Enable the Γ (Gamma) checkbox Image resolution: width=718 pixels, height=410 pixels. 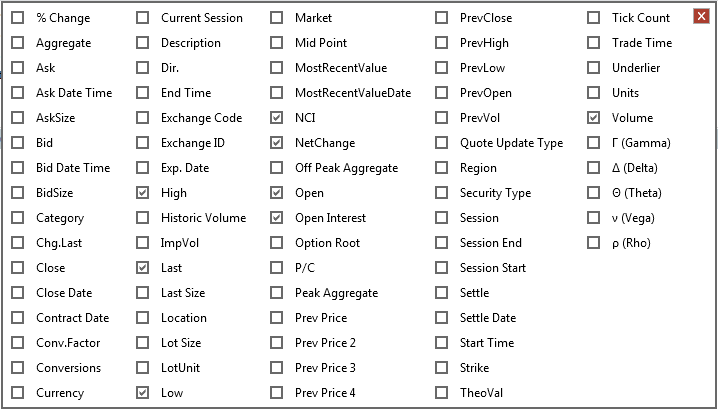[x=593, y=143]
